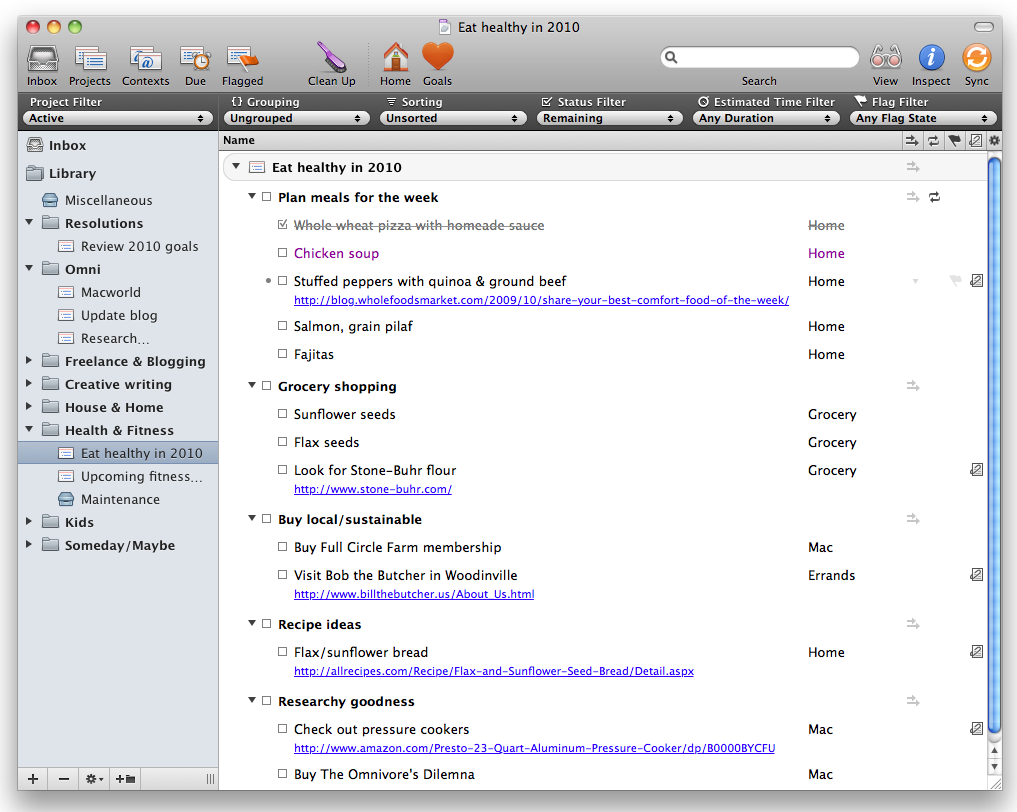1017x812 pixels.
Task: Check the Fajitas checkbox
Action: (282, 353)
